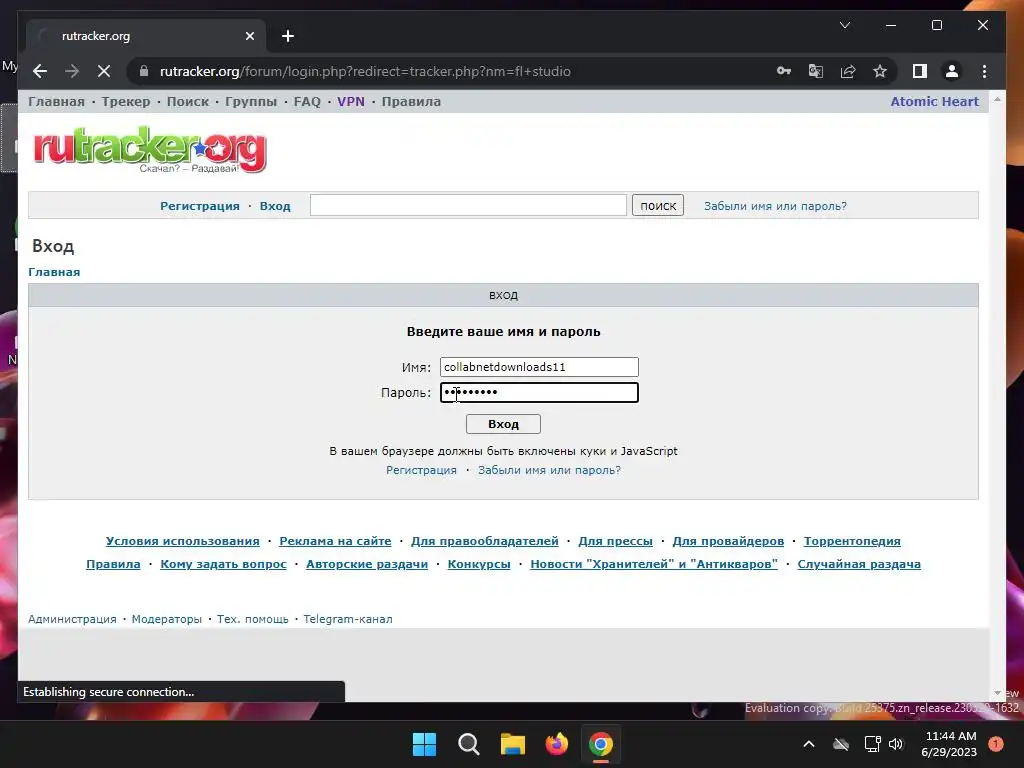Open the Chrome three-dot menu

[984, 71]
